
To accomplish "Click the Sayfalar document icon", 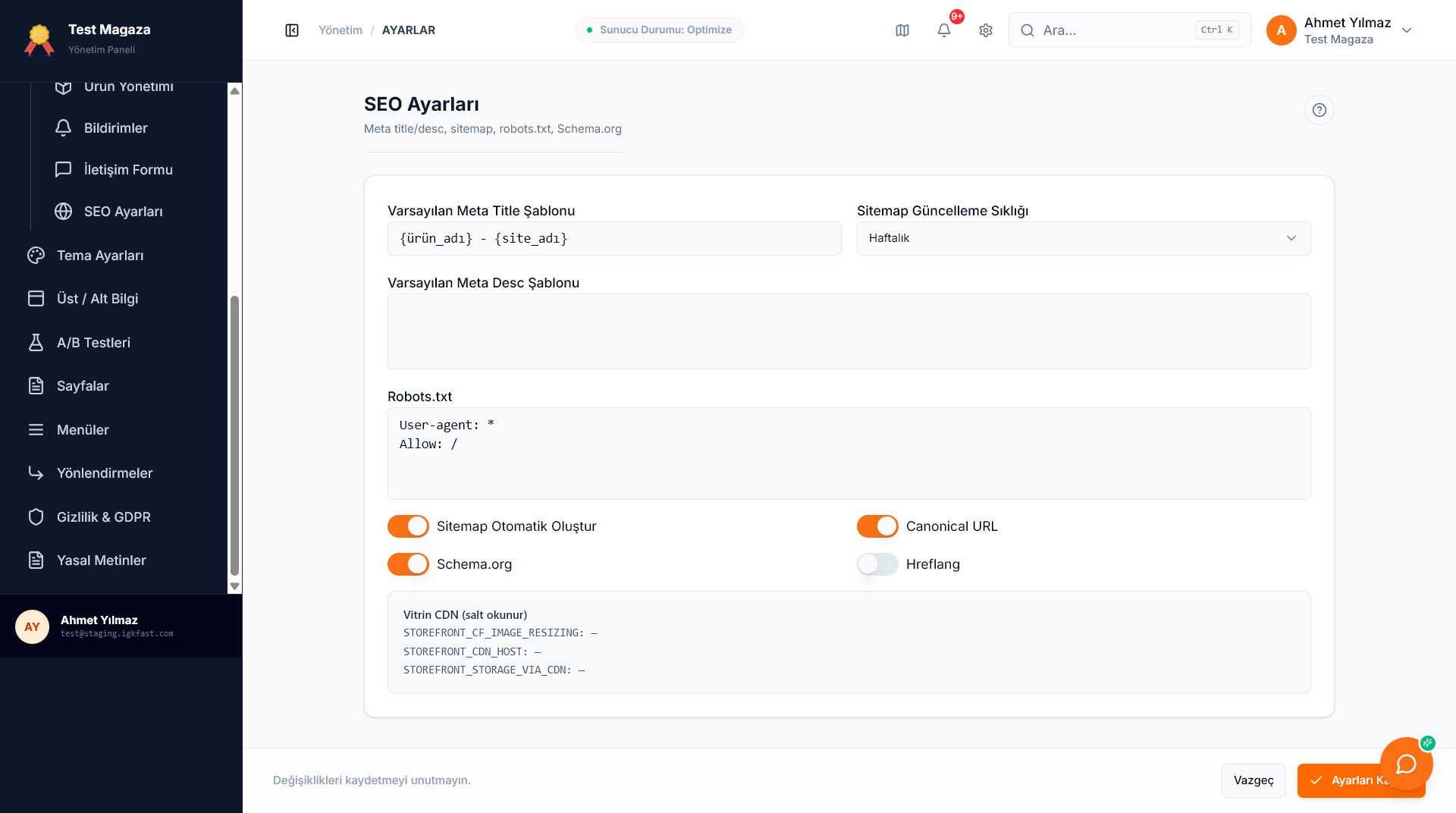I will [x=36, y=386].
